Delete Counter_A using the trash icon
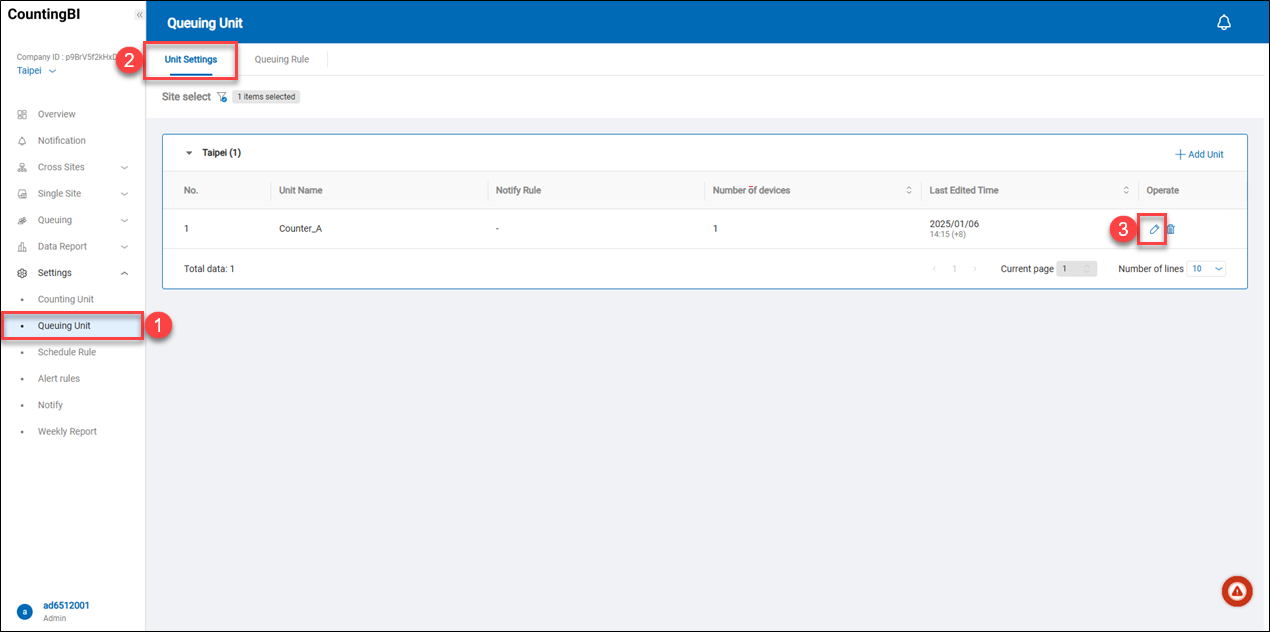The width and height of the screenshot is (1270, 632). 1171,229
